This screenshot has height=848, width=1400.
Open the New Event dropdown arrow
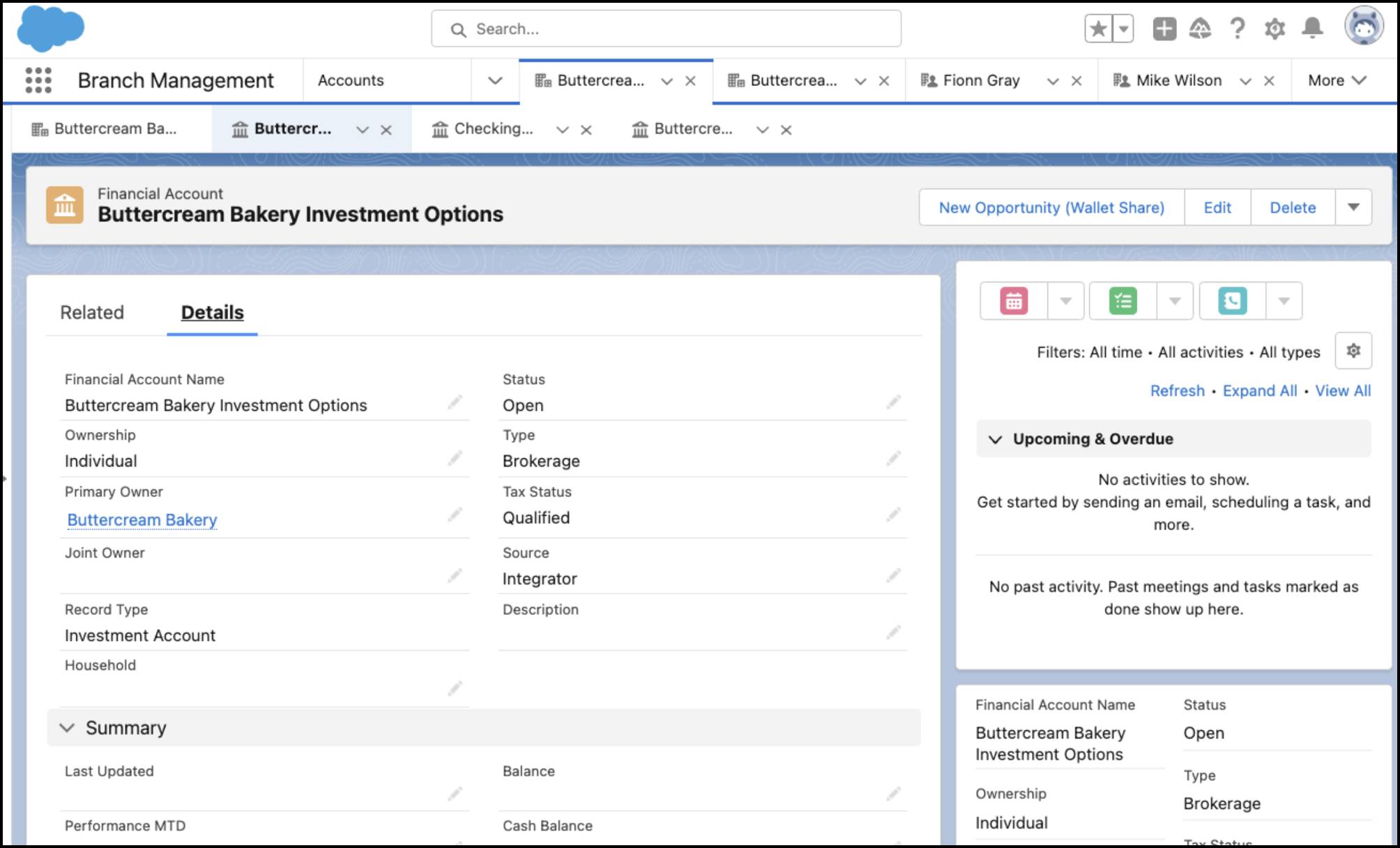tap(1065, 301)
